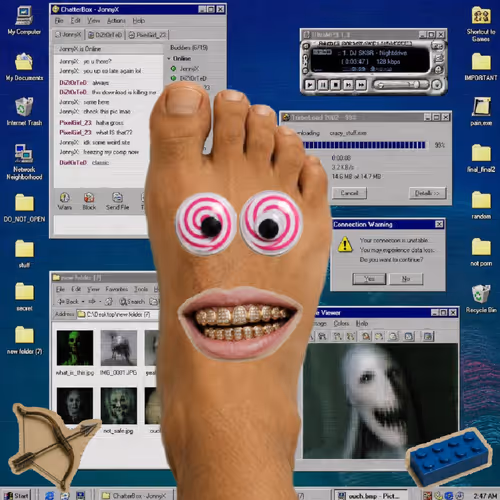Open the pain.exe desktop icon

pos(481,111)
